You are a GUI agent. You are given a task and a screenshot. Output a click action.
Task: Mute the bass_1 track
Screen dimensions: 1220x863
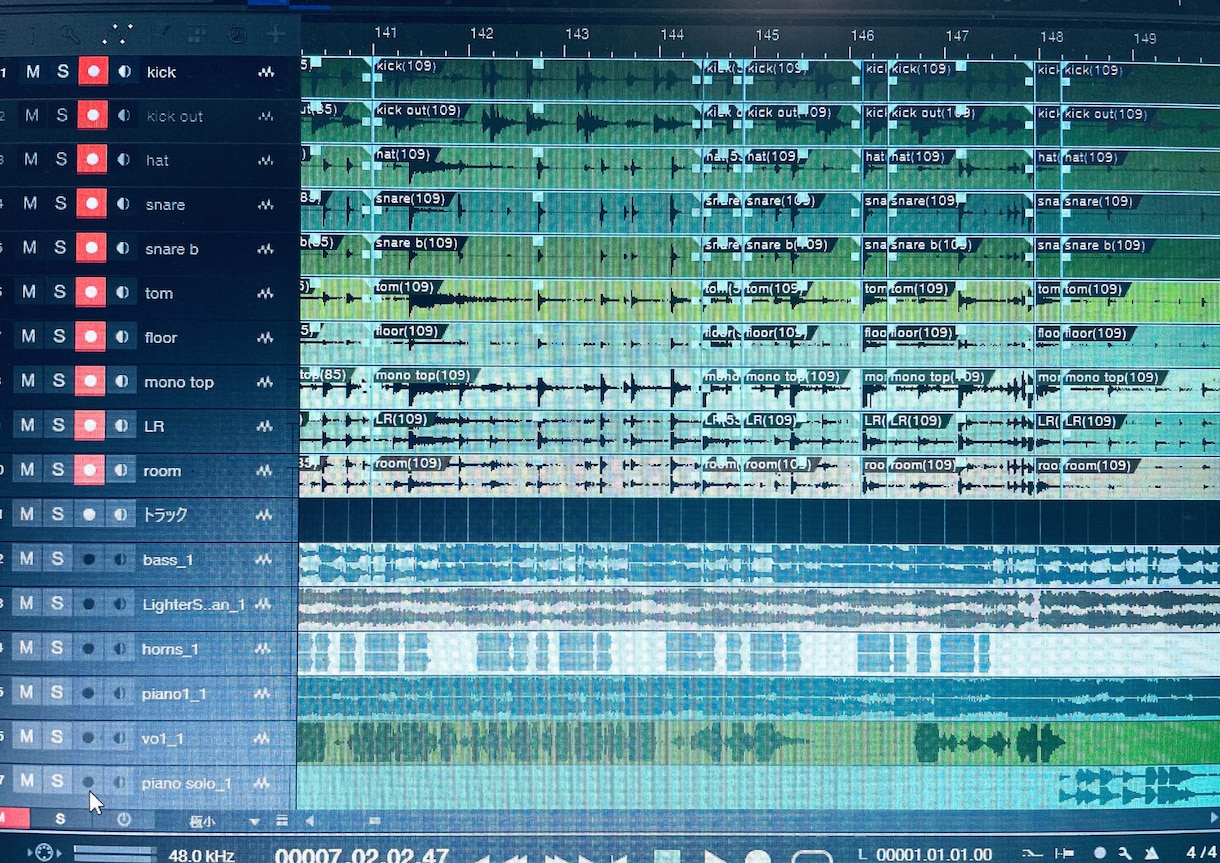(27, 559)
